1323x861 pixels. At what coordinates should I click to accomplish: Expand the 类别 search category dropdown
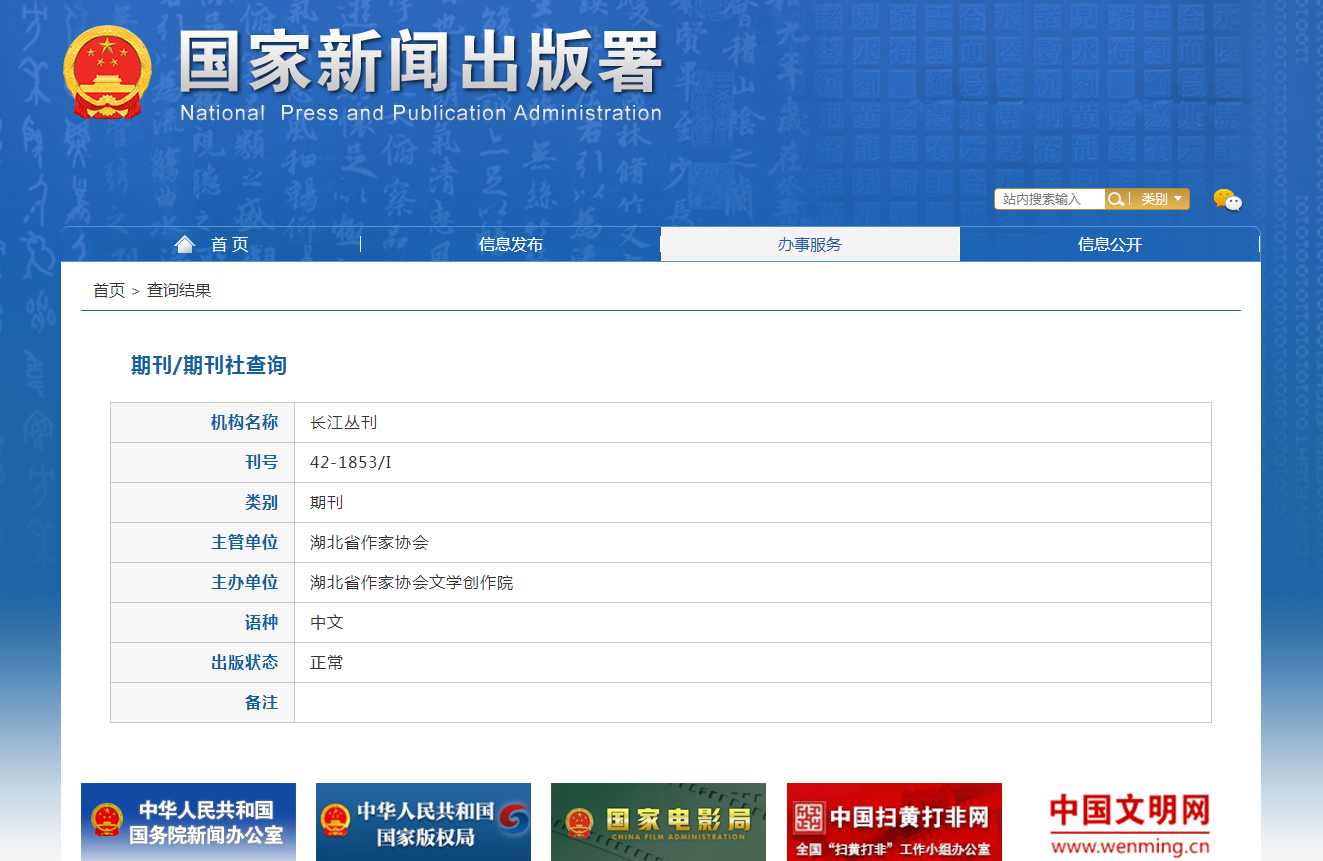pos(1161,199)
